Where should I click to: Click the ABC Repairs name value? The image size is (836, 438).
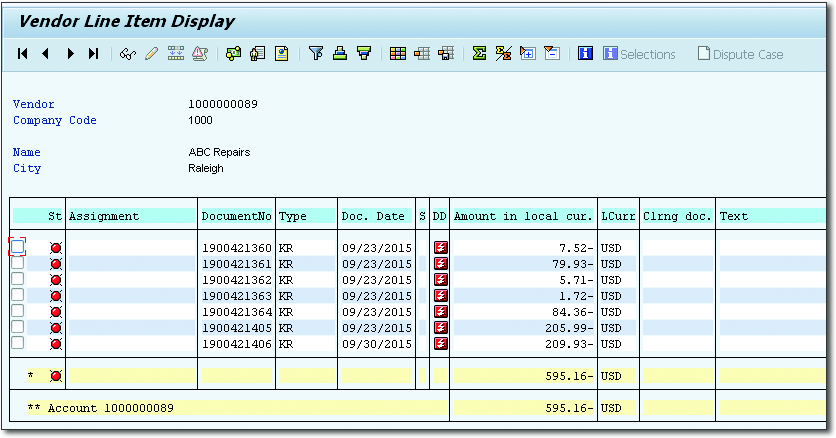point(219,152)
